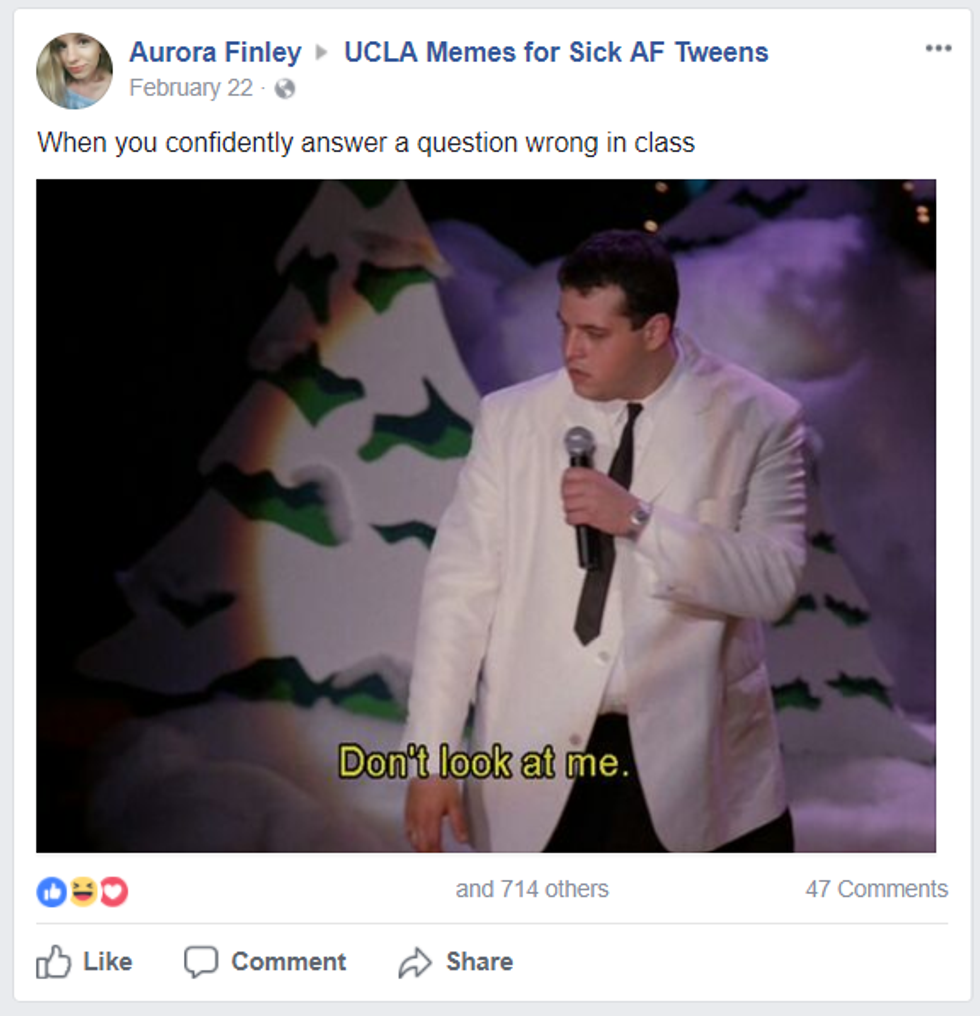Open the UCLA Memes for Sick AF Tweens group
This screenshot has height=1016, width=980.
(556, 53)
